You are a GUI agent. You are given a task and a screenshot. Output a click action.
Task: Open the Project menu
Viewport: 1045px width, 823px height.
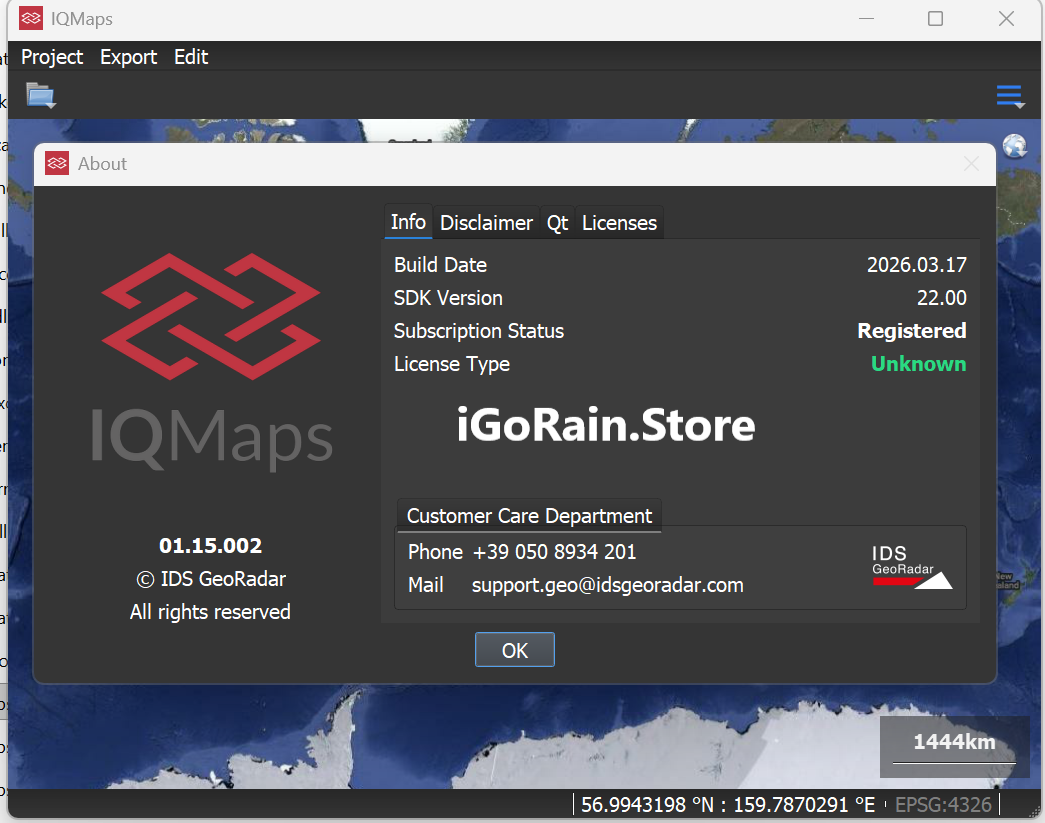[52, 57]
